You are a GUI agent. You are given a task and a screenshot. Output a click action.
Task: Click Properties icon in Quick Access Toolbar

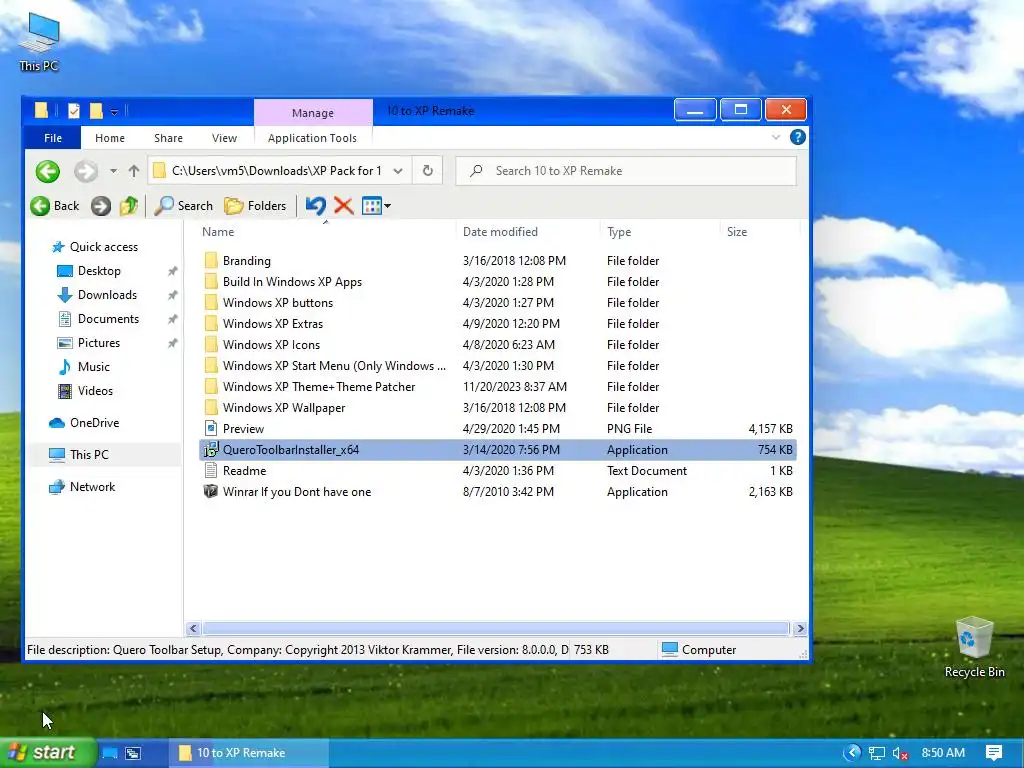74,111
